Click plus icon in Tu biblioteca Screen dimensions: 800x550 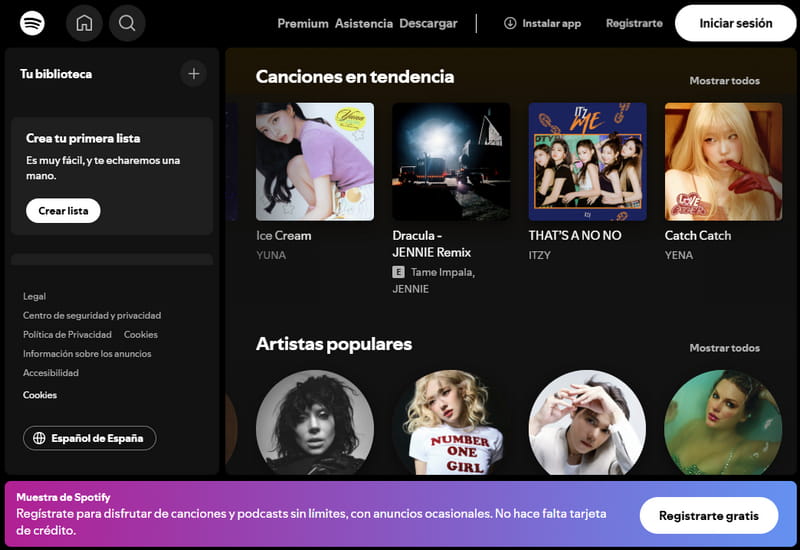(193, 73)
